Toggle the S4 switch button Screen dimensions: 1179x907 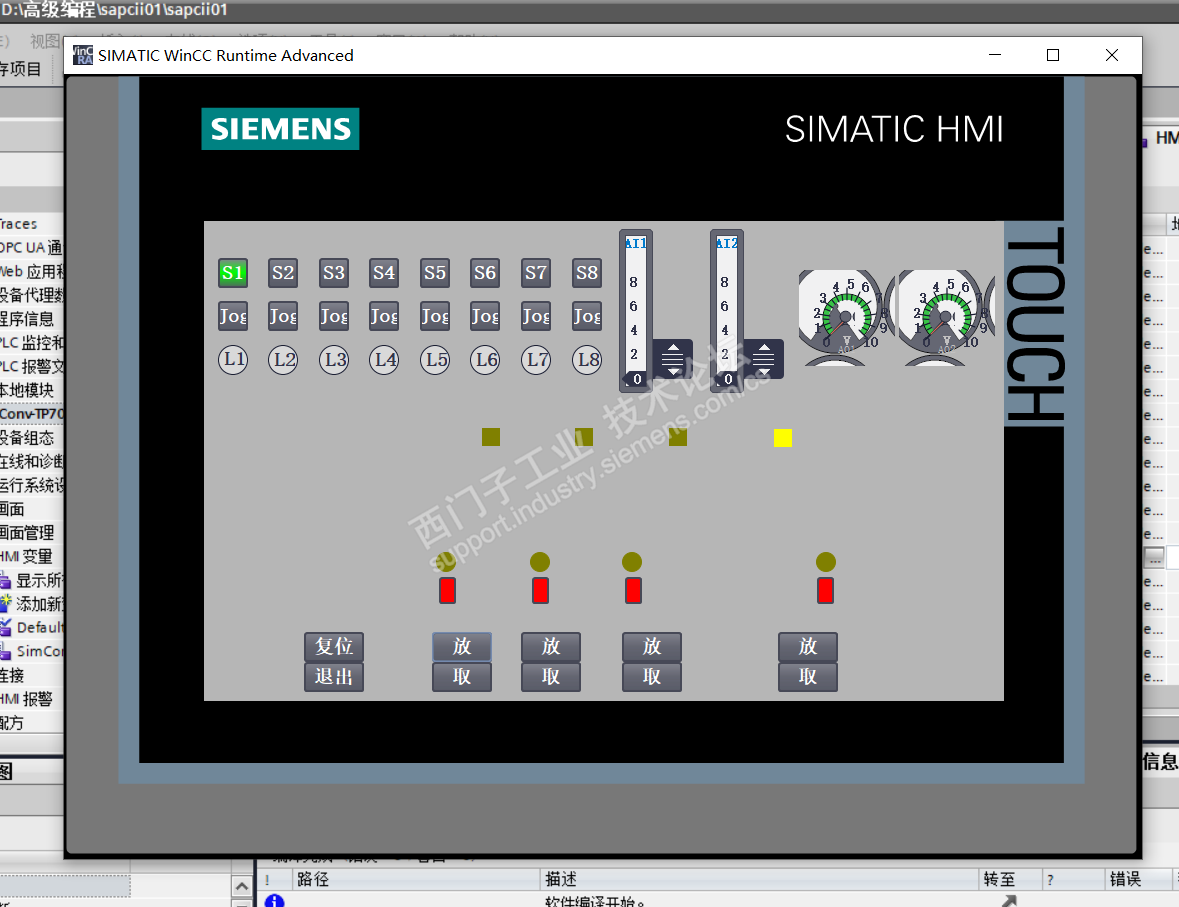coord(384,273)
